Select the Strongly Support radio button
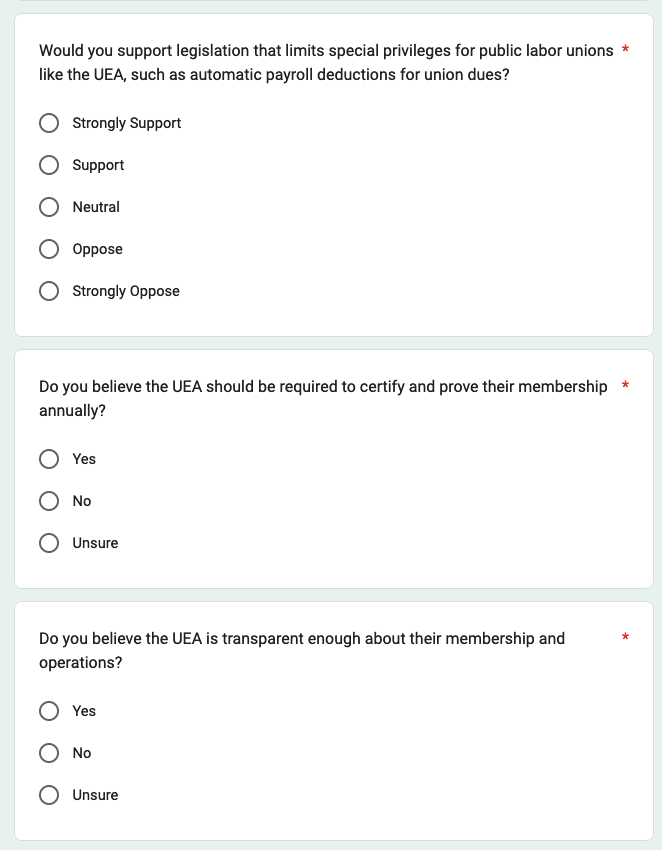The width and height of the screenshot is (662, 850). 49,123
